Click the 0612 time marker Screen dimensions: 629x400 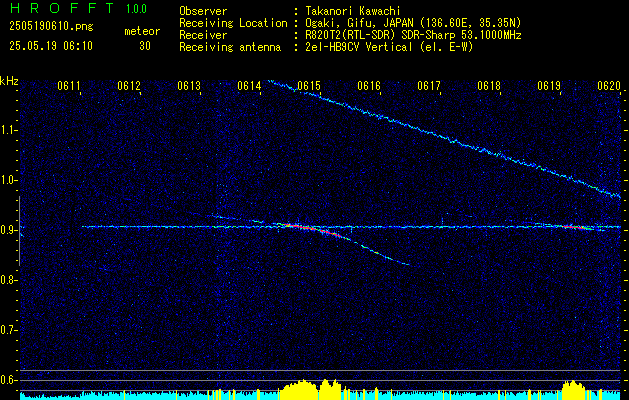point(129,85)
